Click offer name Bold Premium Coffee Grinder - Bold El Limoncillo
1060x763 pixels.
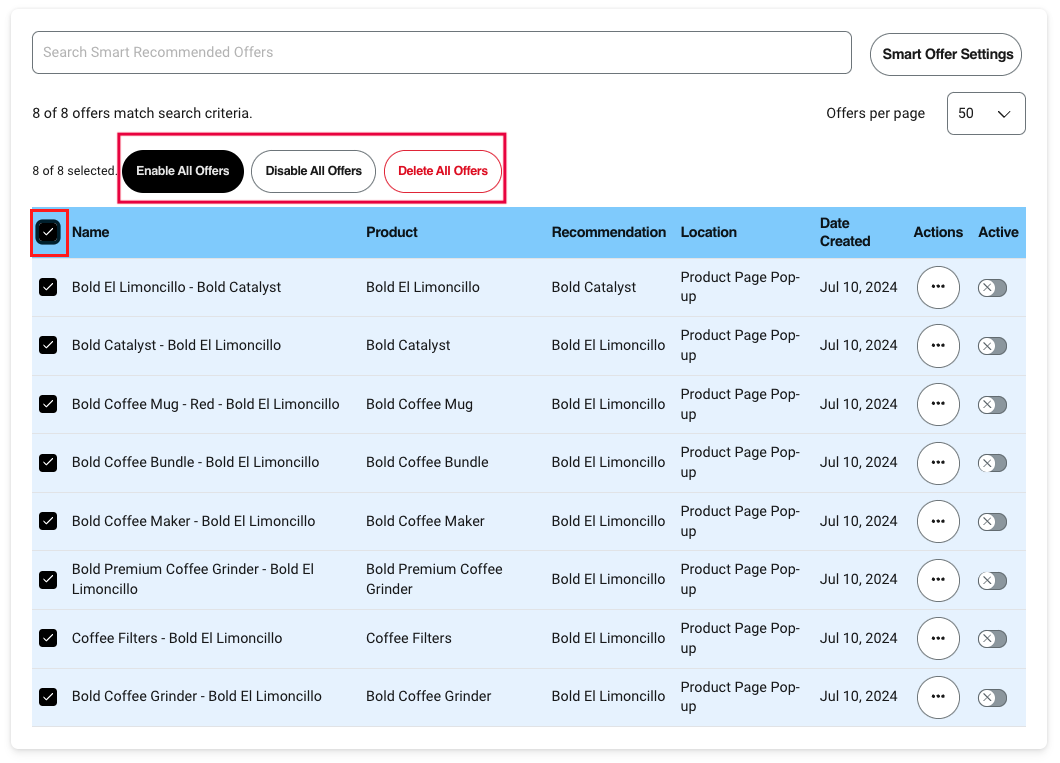[x=193, y=579]
